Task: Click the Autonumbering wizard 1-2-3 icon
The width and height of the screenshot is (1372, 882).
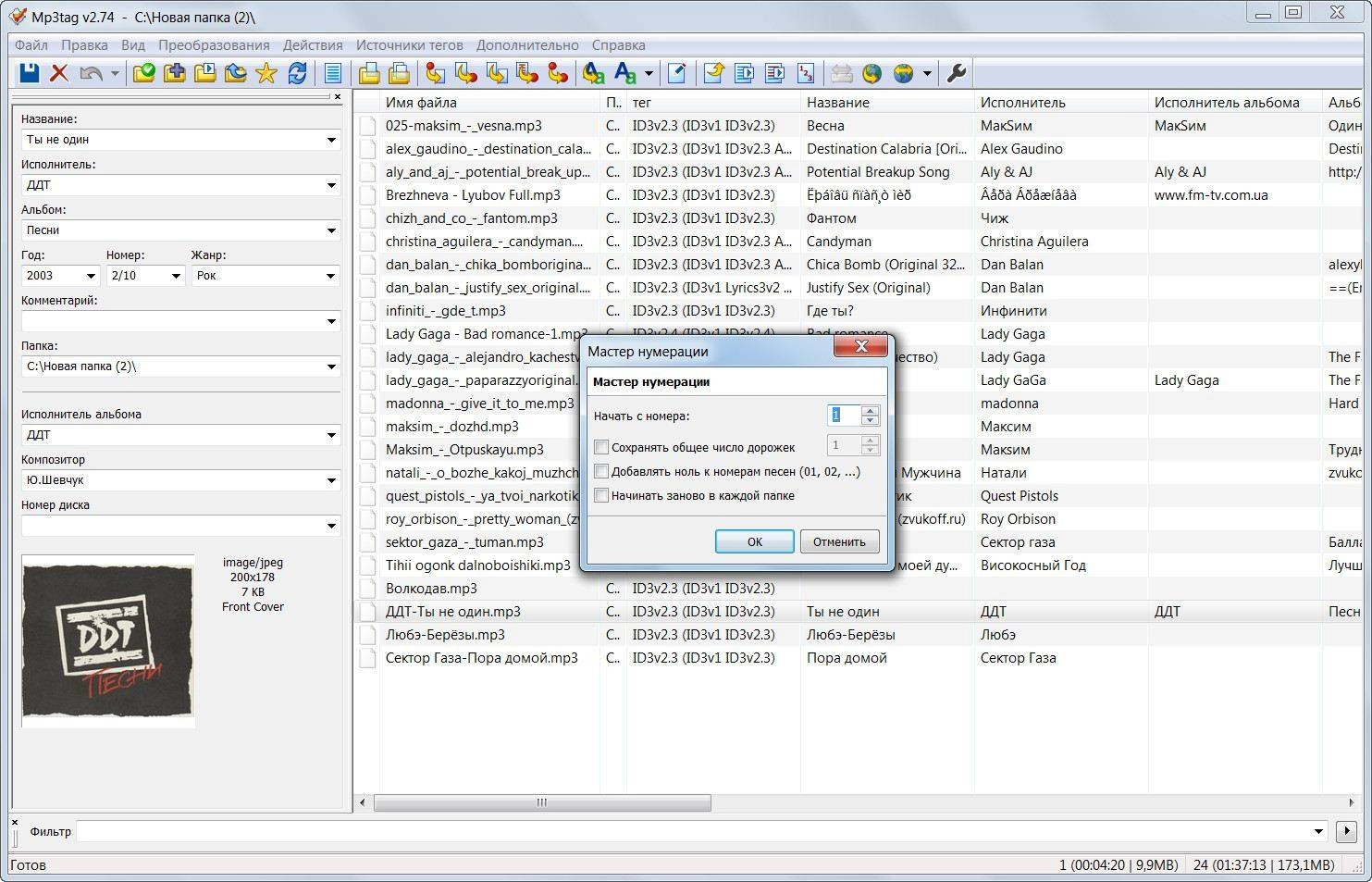Action: (x=805, y=73)
